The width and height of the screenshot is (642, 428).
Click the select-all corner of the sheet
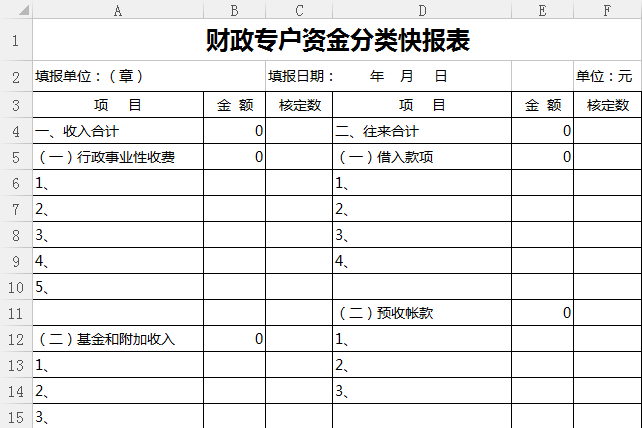click(x=16, y=11)
